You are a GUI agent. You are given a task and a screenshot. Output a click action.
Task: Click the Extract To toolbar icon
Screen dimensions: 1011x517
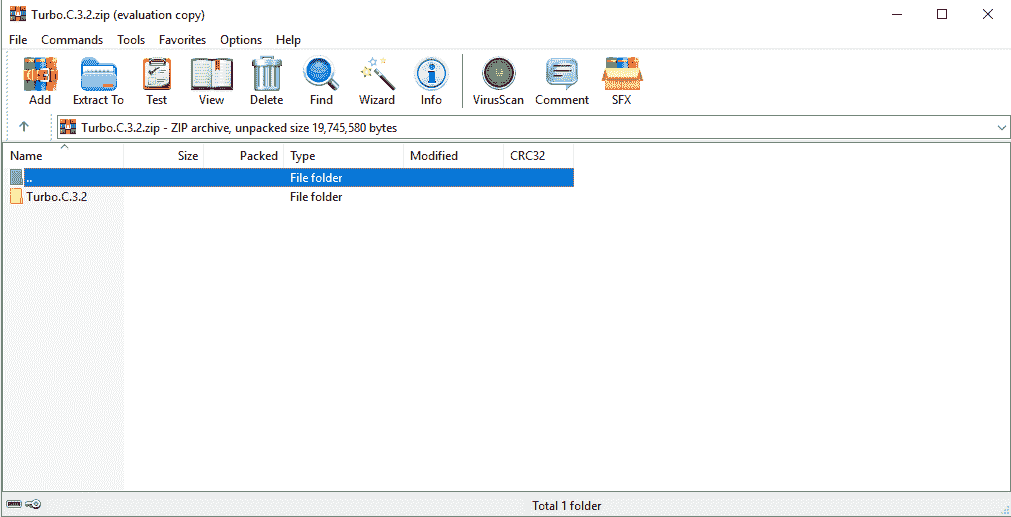coord(98,81)
